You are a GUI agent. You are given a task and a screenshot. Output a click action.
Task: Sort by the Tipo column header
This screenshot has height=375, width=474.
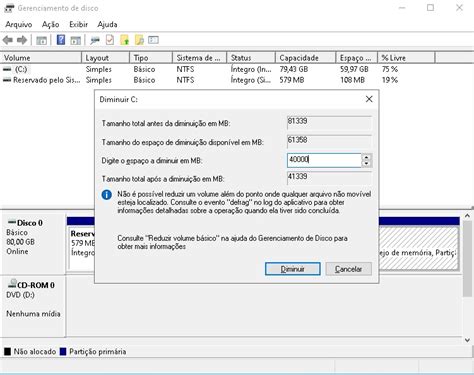click(151, 58)
